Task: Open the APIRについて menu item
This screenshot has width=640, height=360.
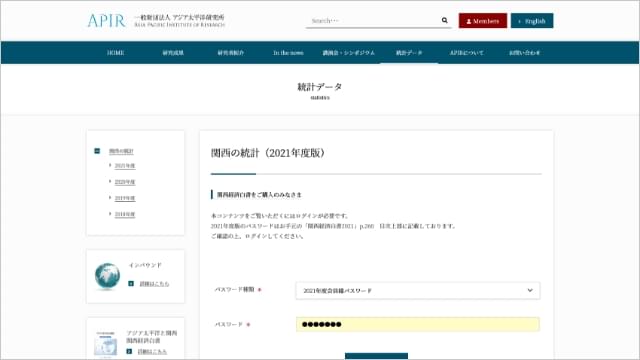Action: 467,53
